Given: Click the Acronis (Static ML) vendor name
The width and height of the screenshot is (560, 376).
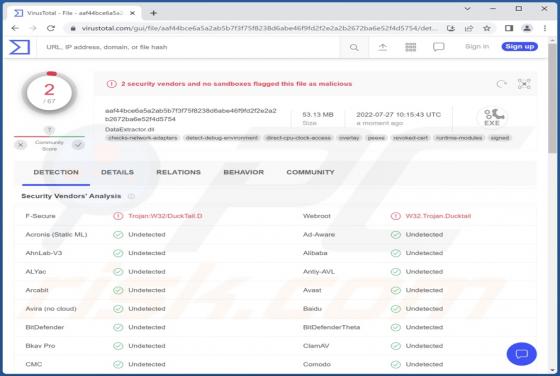Looking at the screenshot, I should 56,235.
